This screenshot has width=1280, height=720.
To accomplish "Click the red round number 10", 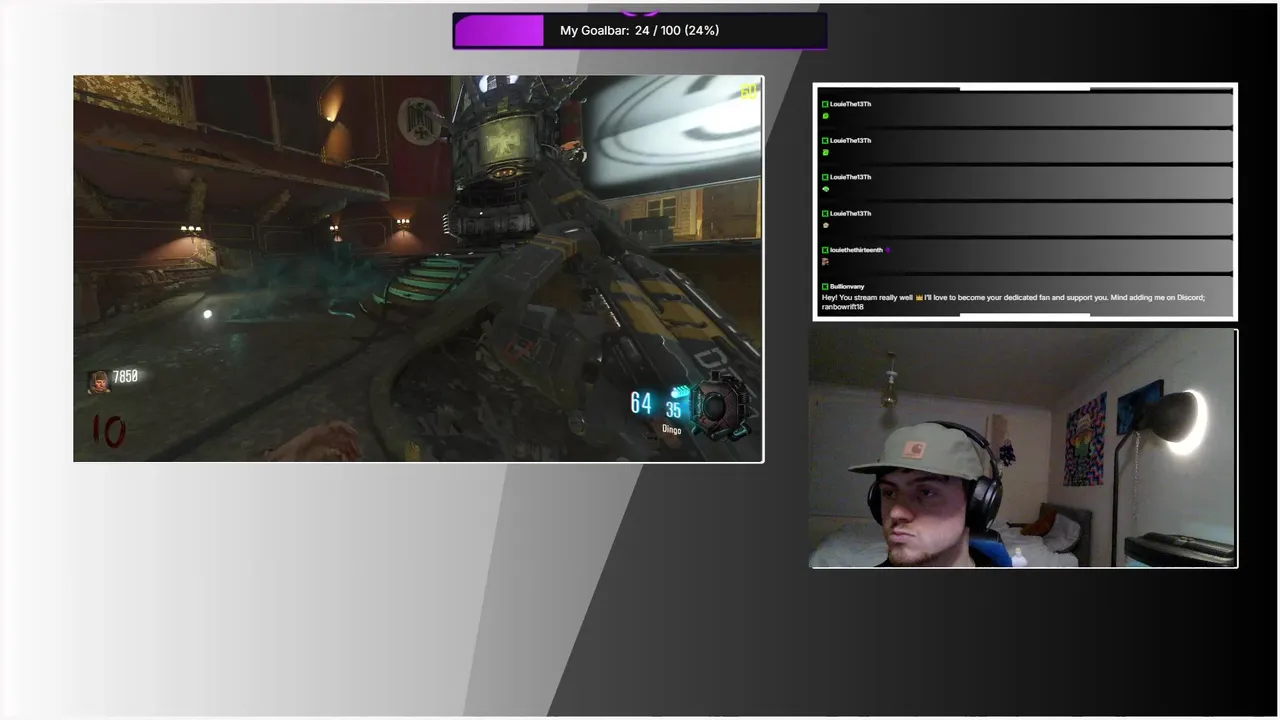I will tap(108, 431).
